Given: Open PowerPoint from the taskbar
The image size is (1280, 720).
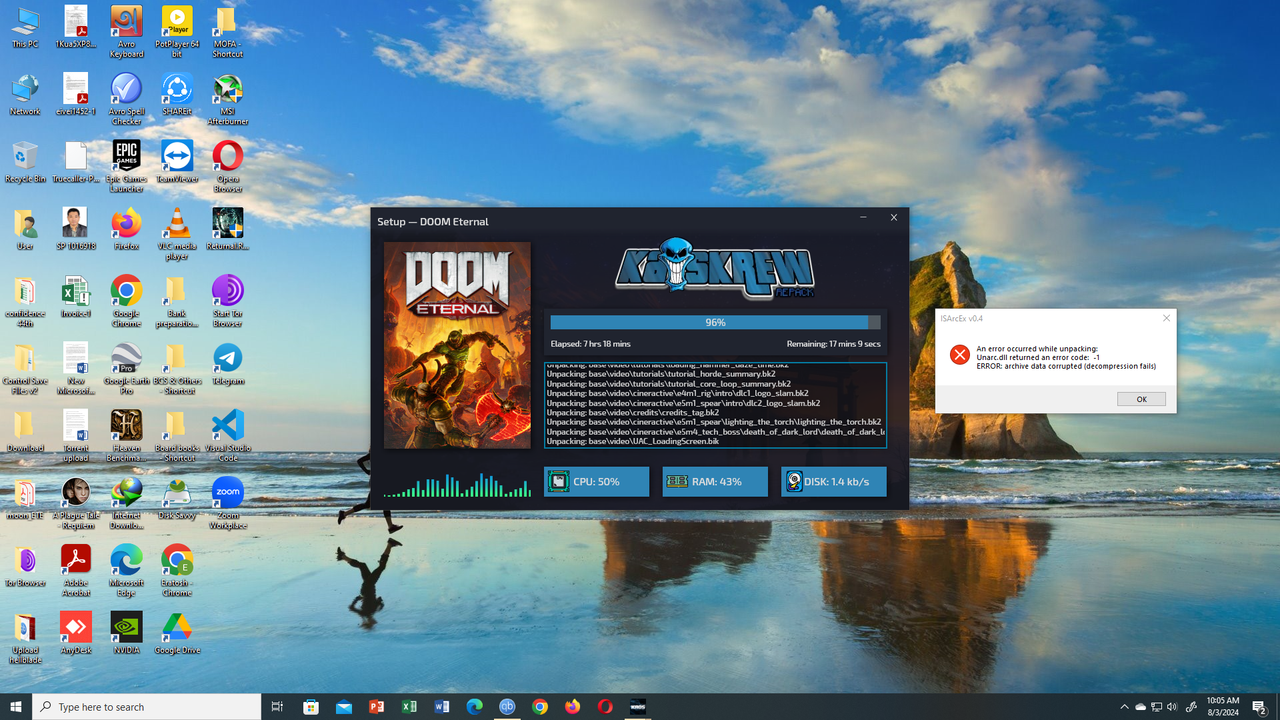Looking at the screenshot, I should (x=376, y=706).
